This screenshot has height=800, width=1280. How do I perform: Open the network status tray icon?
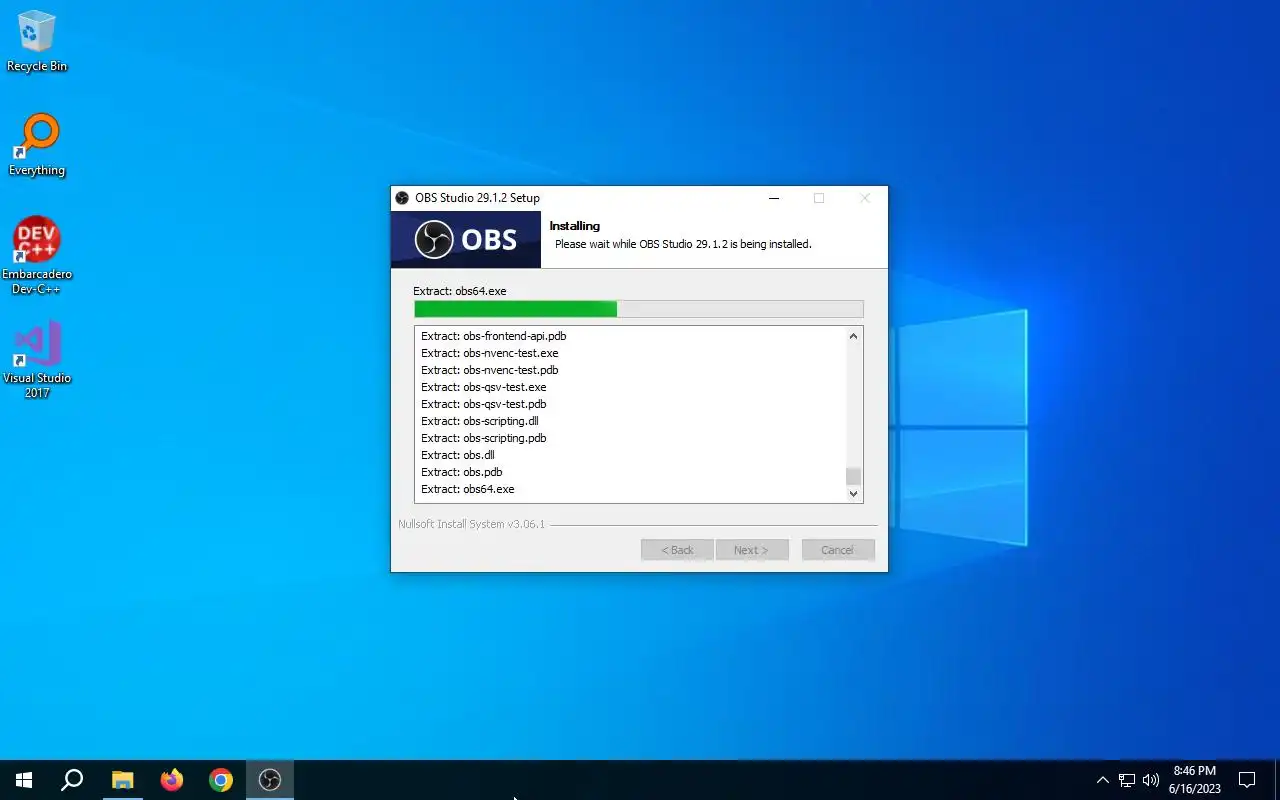click(x=1127, y=780)
